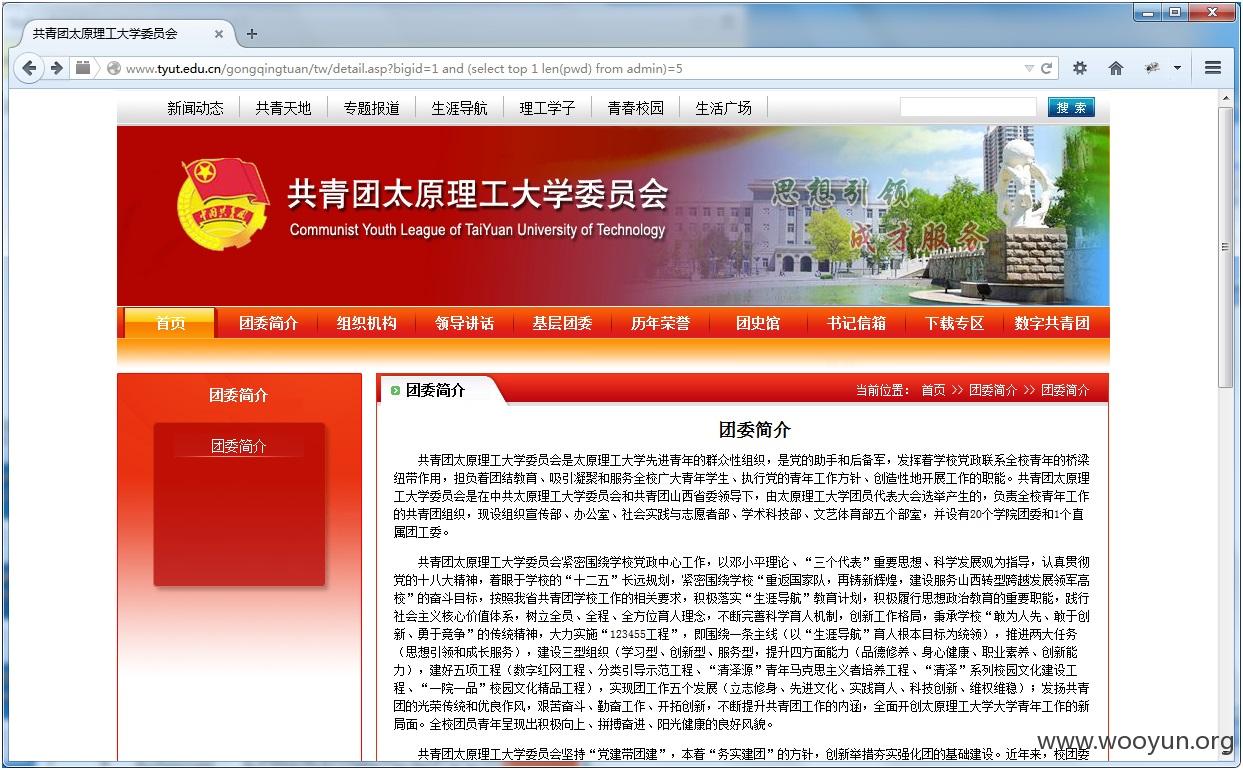Click the 搜索 search button
Screen dimensions: 1243x770
pos(1071,107)
